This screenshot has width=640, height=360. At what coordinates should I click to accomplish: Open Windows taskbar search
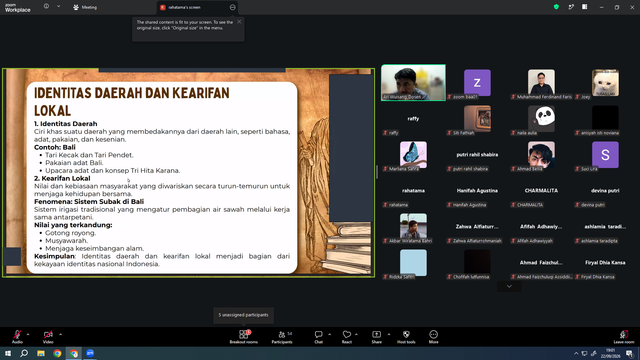(24, 353)
